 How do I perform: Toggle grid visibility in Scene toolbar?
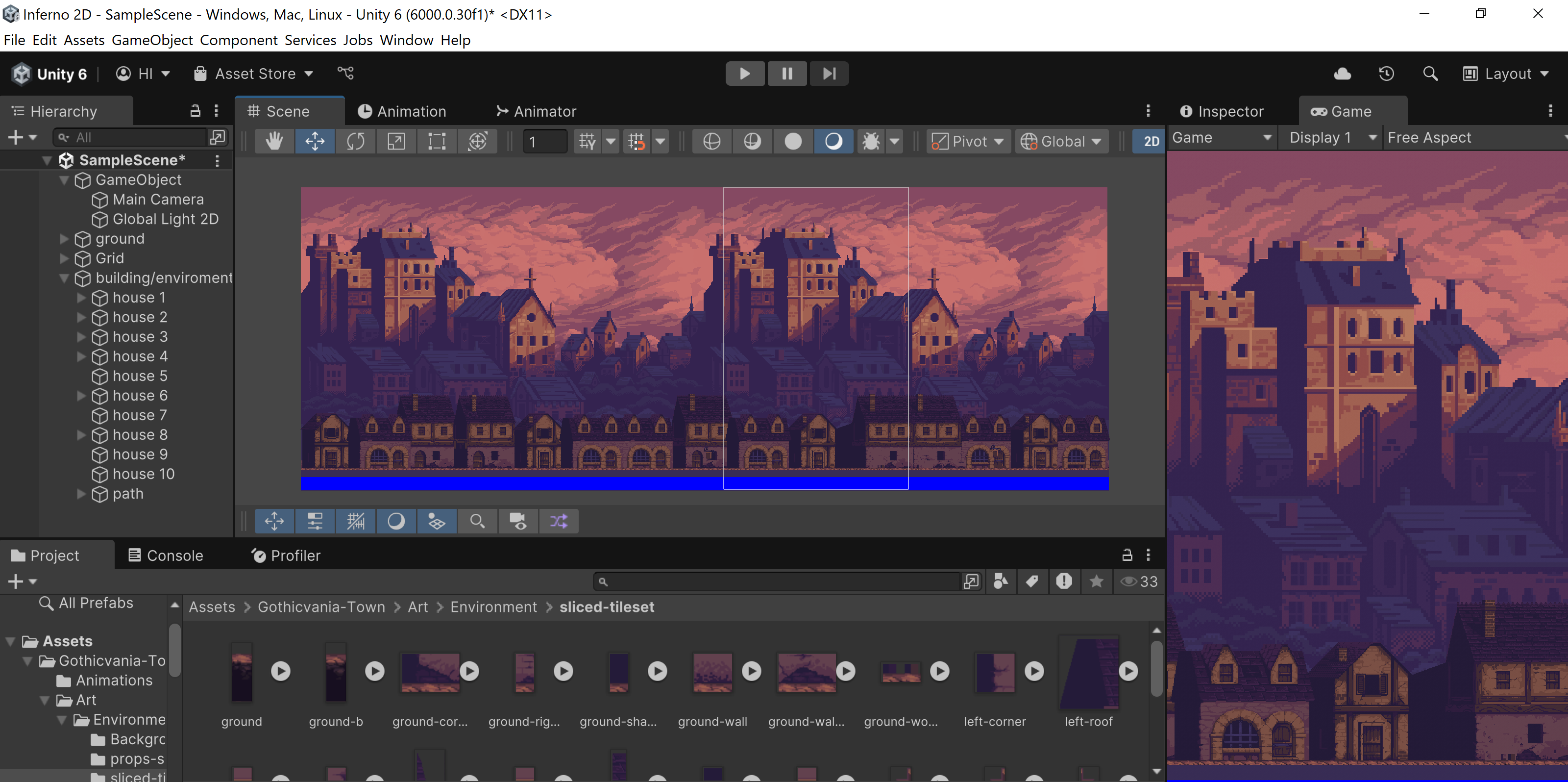click(x=588, y=141)
